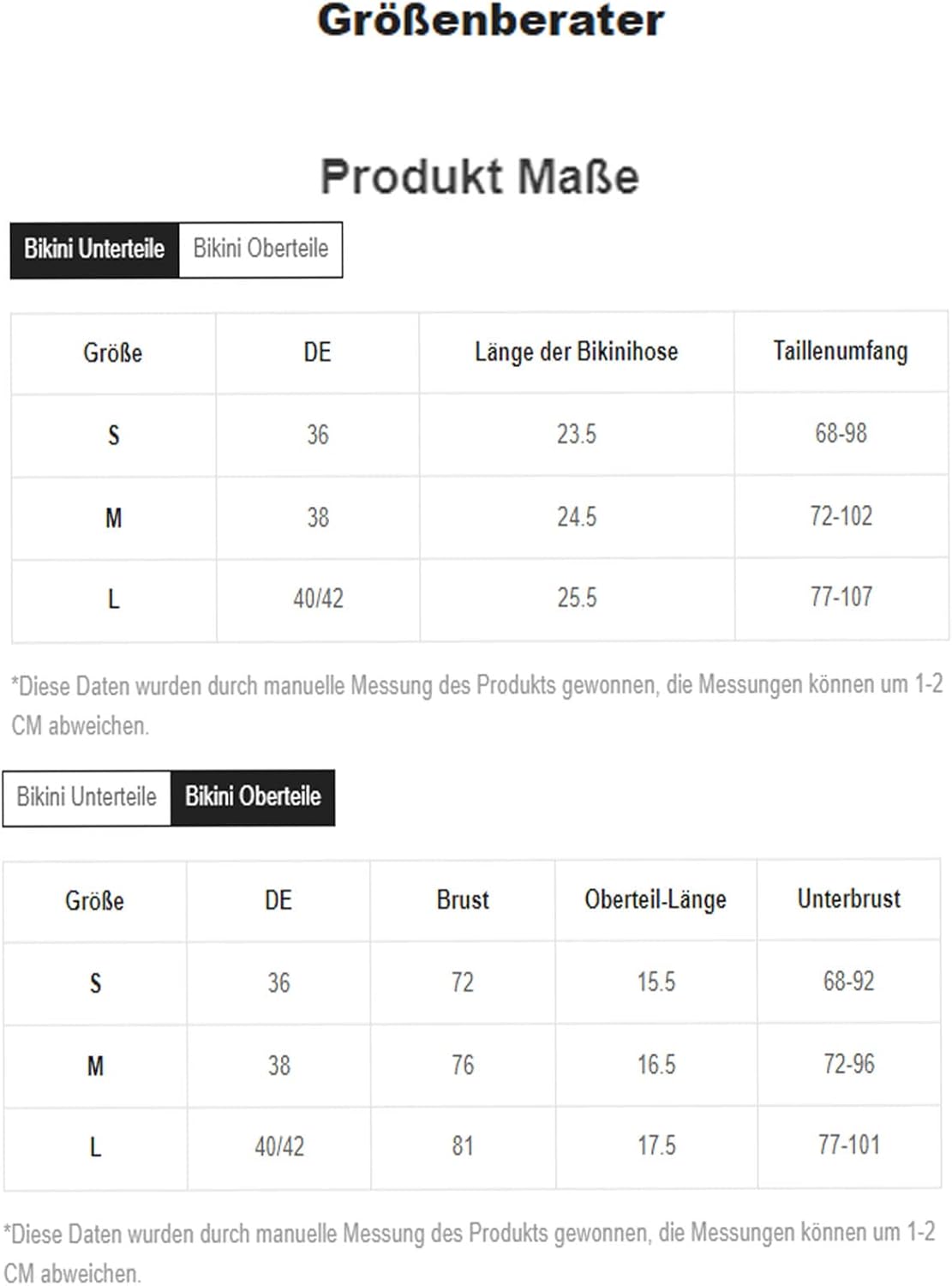
Task: Select the white outlined Bikini Oberteile tab
Action: point(260,249)
